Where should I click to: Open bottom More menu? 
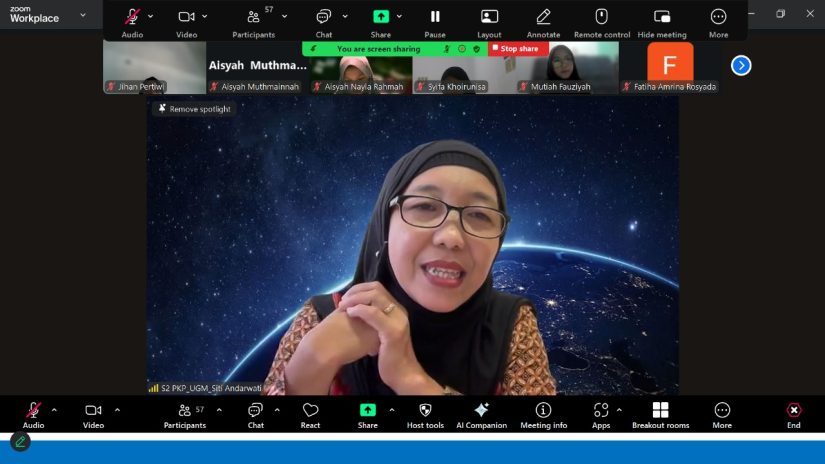point(722,415)
